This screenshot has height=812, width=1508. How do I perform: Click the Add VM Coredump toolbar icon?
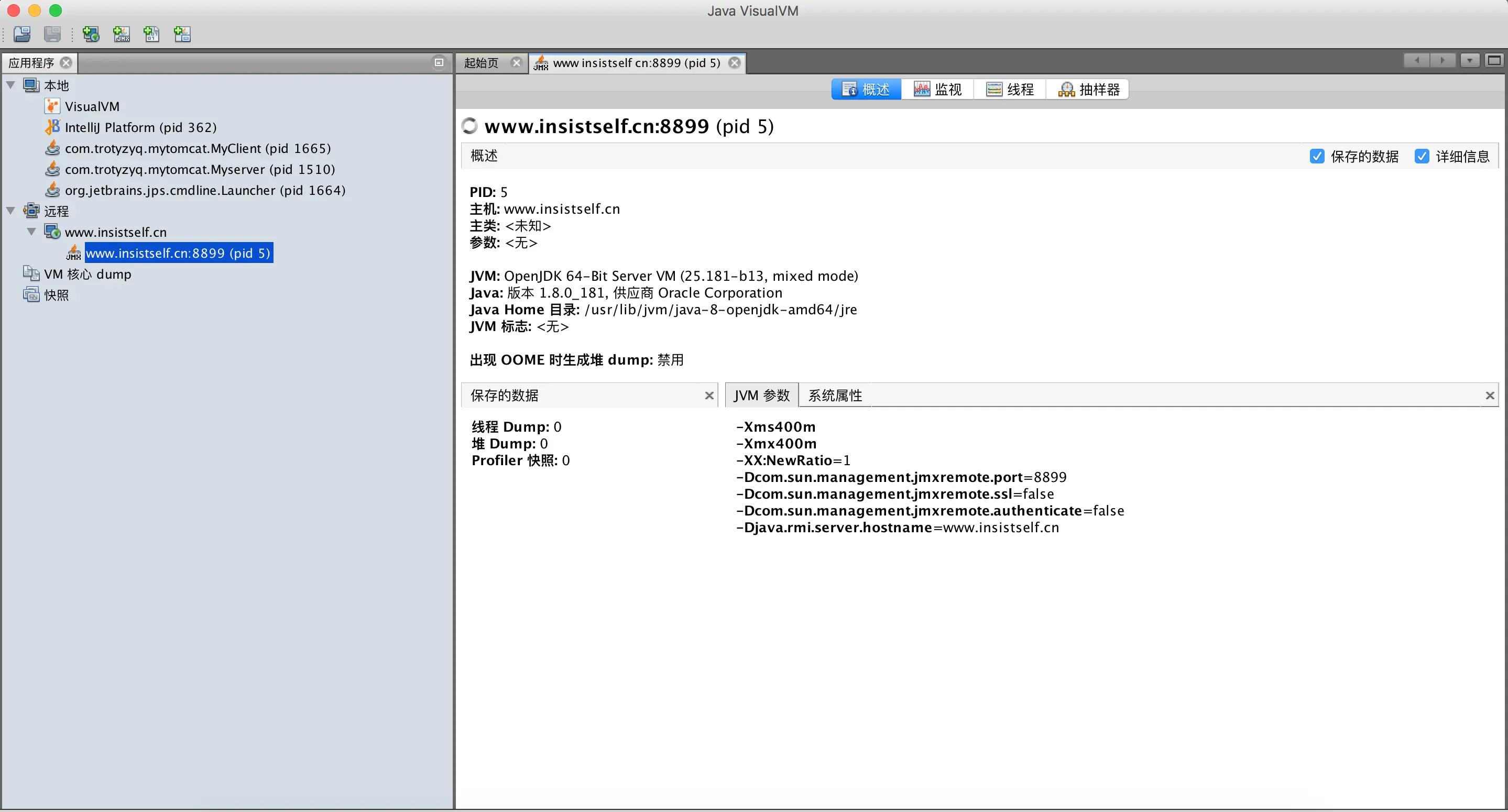[x=151, y=34]
